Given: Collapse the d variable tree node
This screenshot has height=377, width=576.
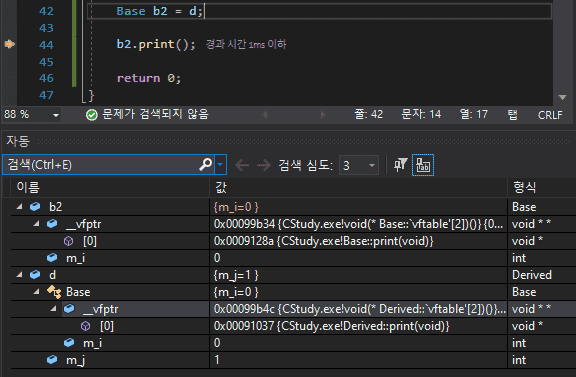Looking at the screenshot, I should [19, 274].
